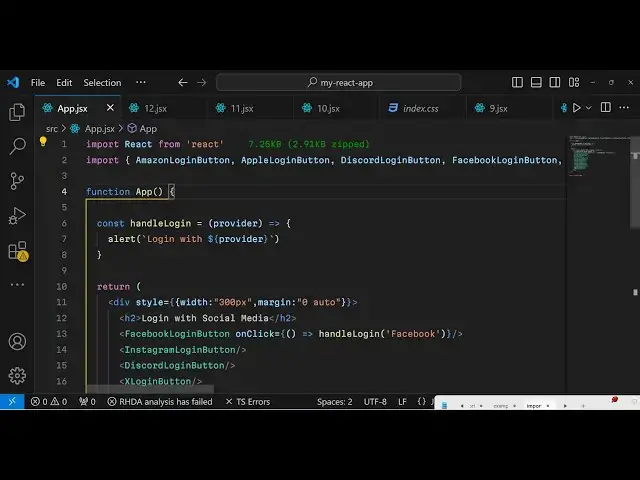Open the Source Control view

[x=17, y=181]
